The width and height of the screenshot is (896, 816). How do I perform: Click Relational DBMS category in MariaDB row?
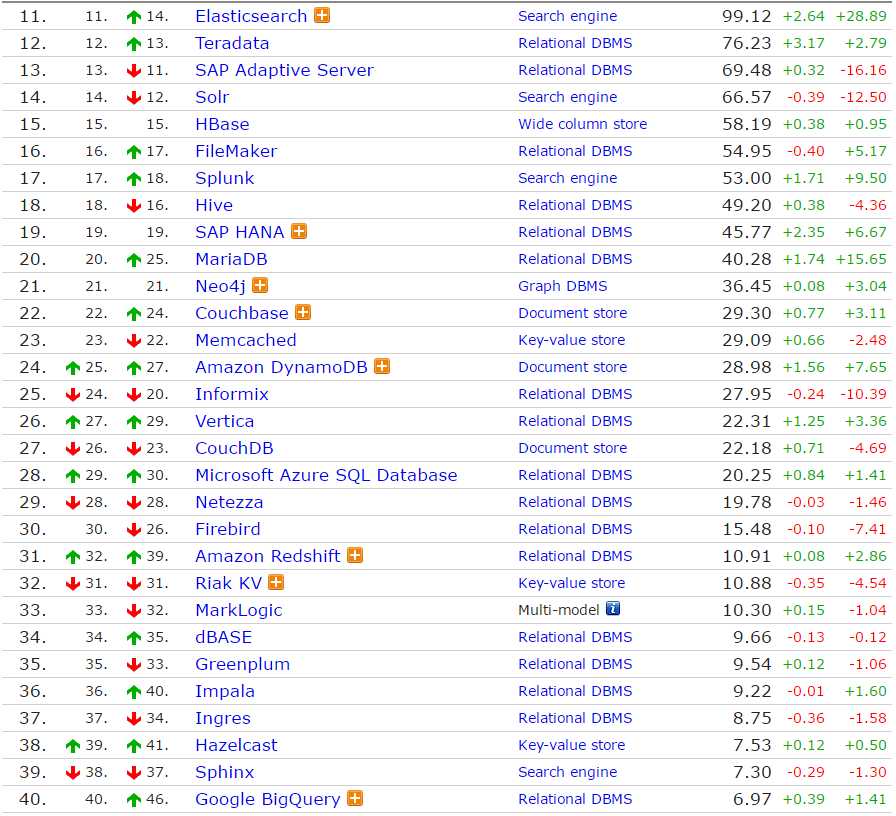click(x=575, y=259)
